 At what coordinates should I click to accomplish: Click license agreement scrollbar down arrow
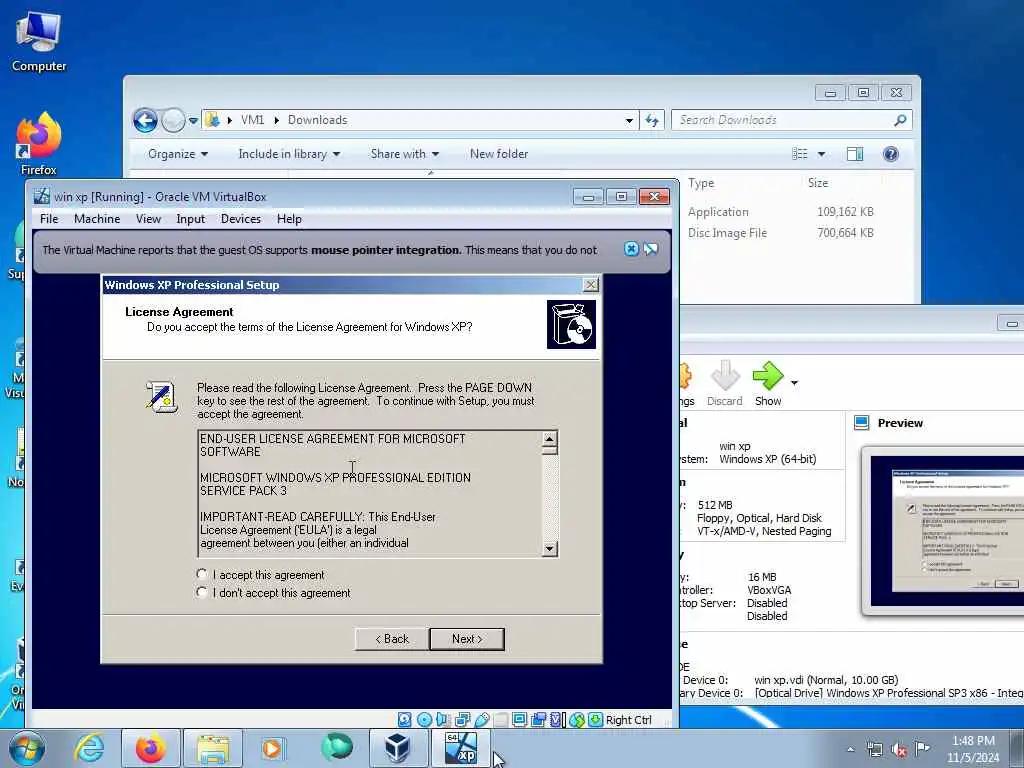[x=549, y=549]
